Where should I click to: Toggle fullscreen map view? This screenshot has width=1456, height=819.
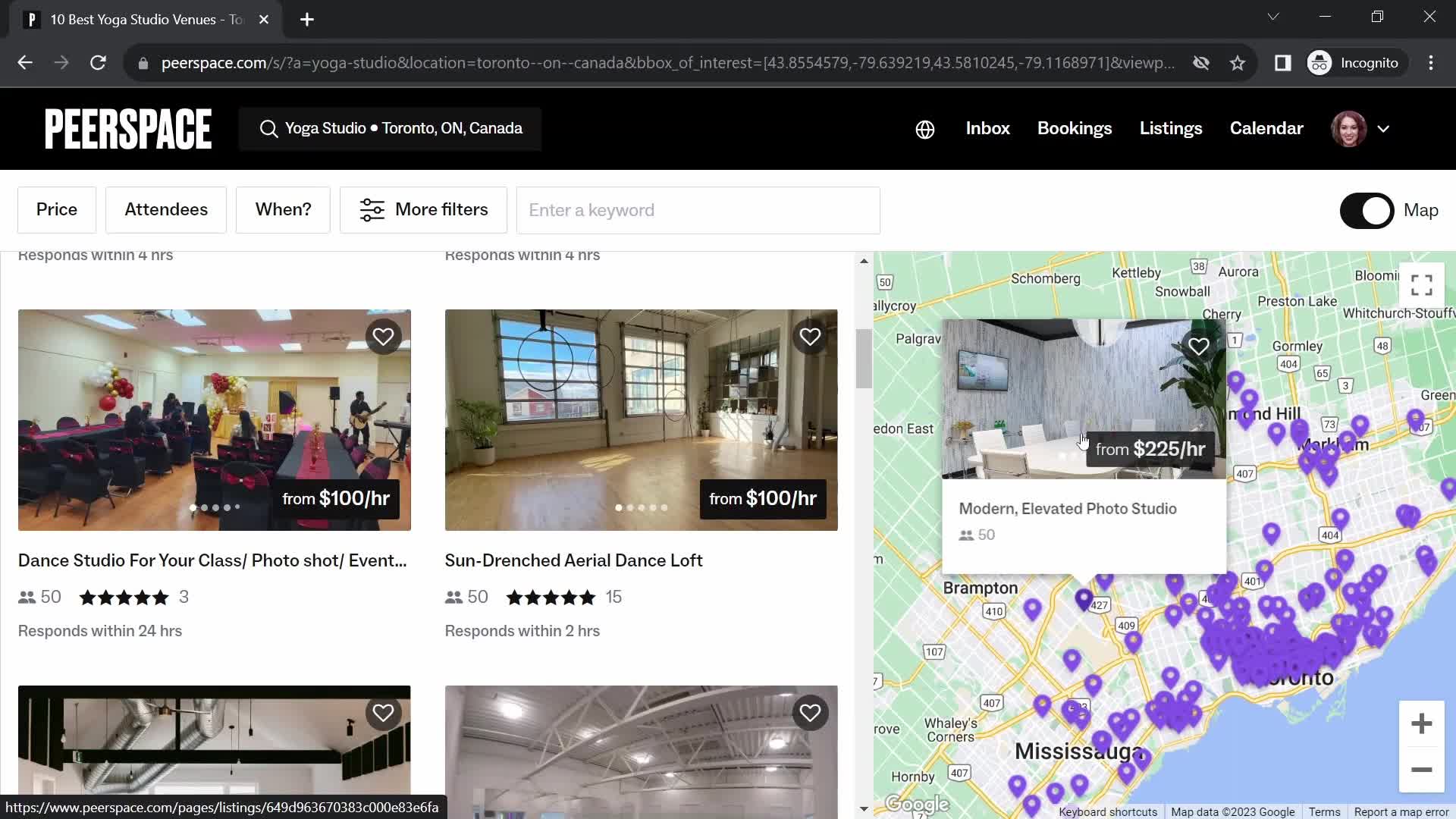click(1421, 285)
